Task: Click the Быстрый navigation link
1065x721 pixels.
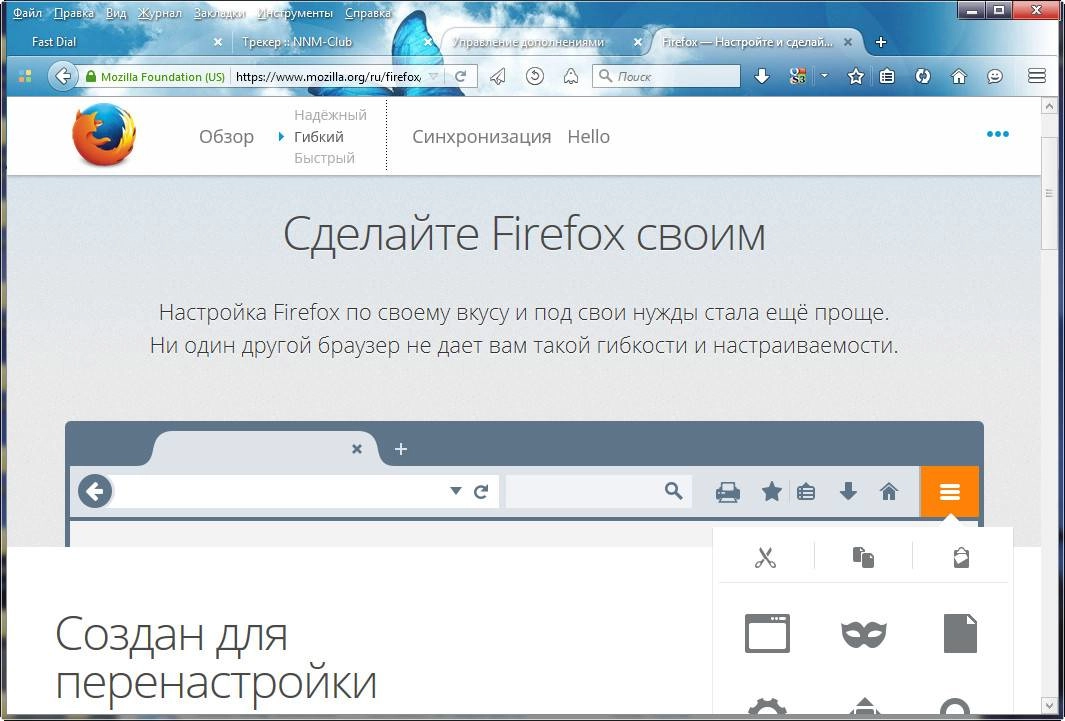Action: click(x=325, y=158)
